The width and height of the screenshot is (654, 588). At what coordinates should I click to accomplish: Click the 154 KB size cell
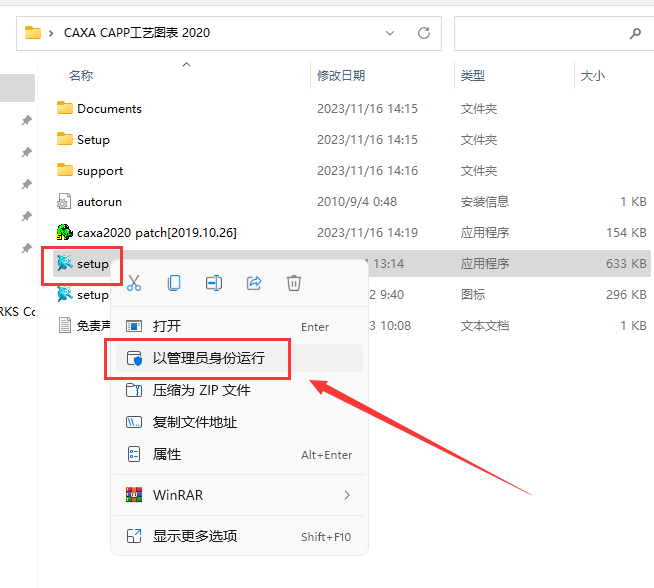pos(626,233)
